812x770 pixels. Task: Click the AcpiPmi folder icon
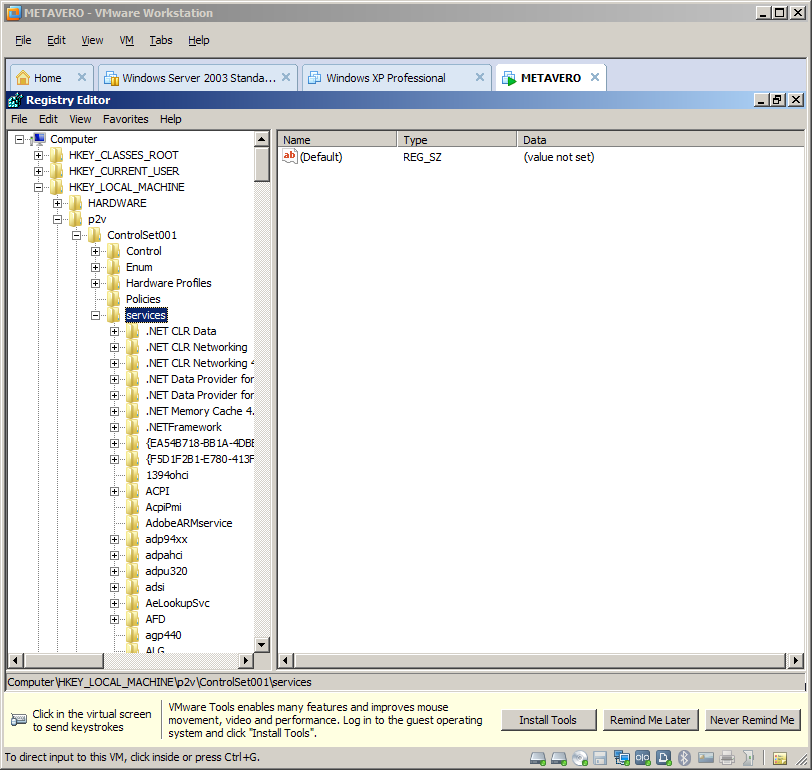click(133, 507)
